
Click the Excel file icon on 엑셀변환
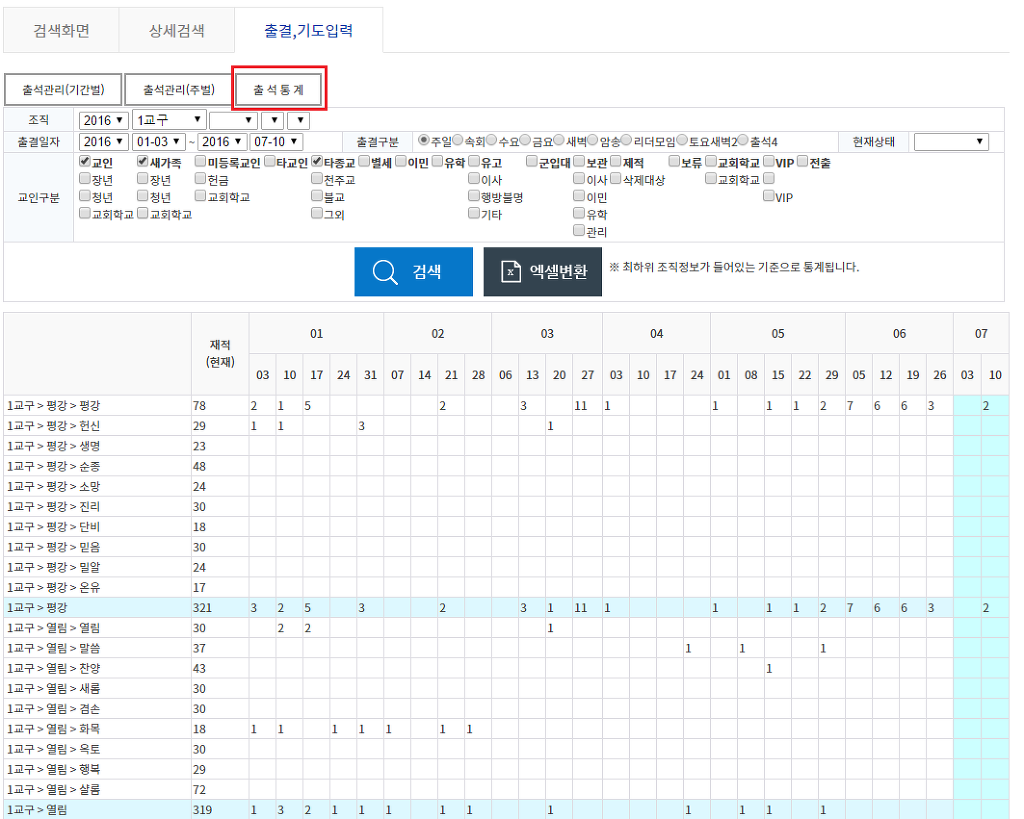[x=511, y=272]
